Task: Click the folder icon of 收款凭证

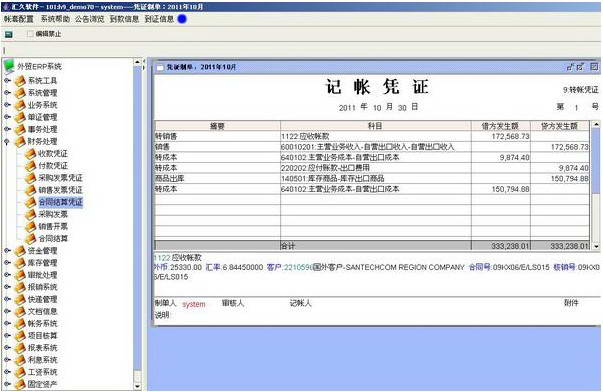Action: (x=30, y=153)
